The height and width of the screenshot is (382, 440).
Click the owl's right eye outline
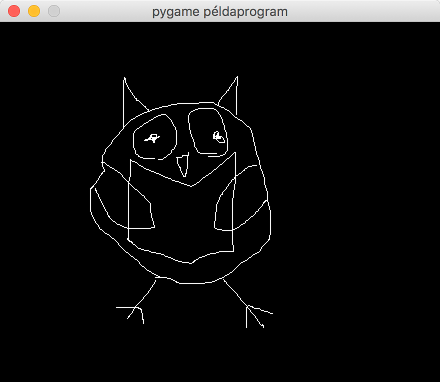coord(208,132)
